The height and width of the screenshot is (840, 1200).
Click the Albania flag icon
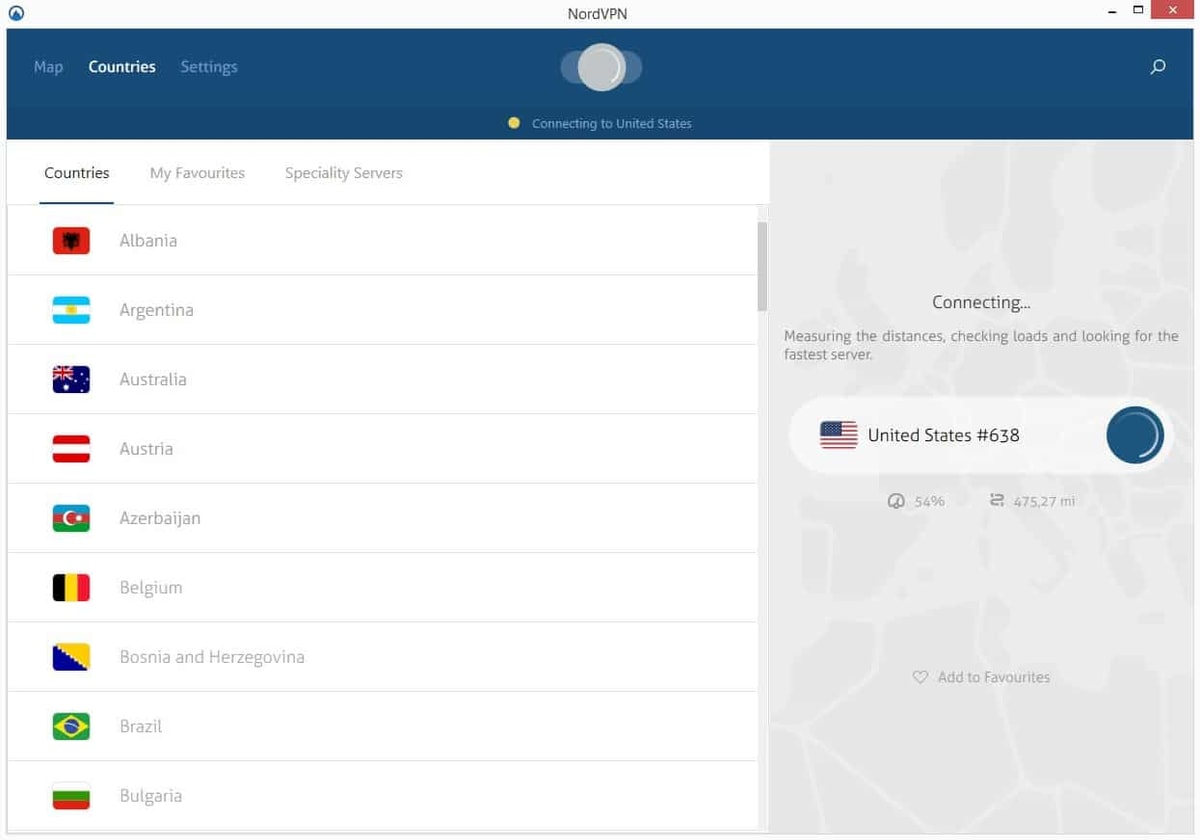[x=71, y=240]
